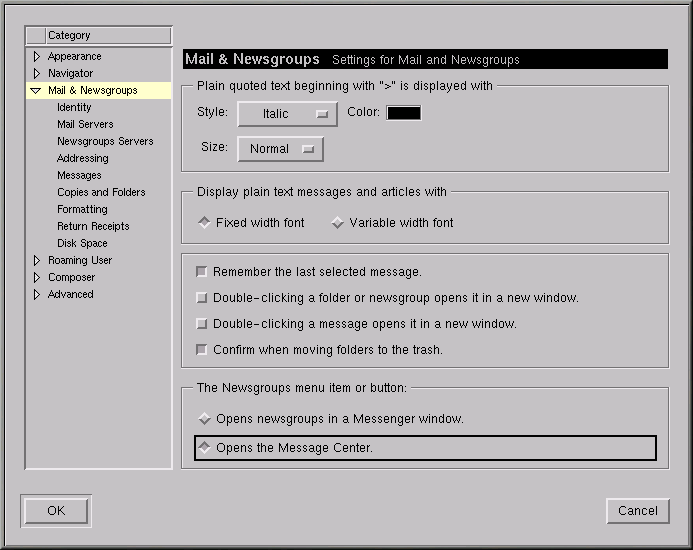The image size is (693, 550).
Task: Choose Opens the Message Center option
Action: [x=205, y=448]
